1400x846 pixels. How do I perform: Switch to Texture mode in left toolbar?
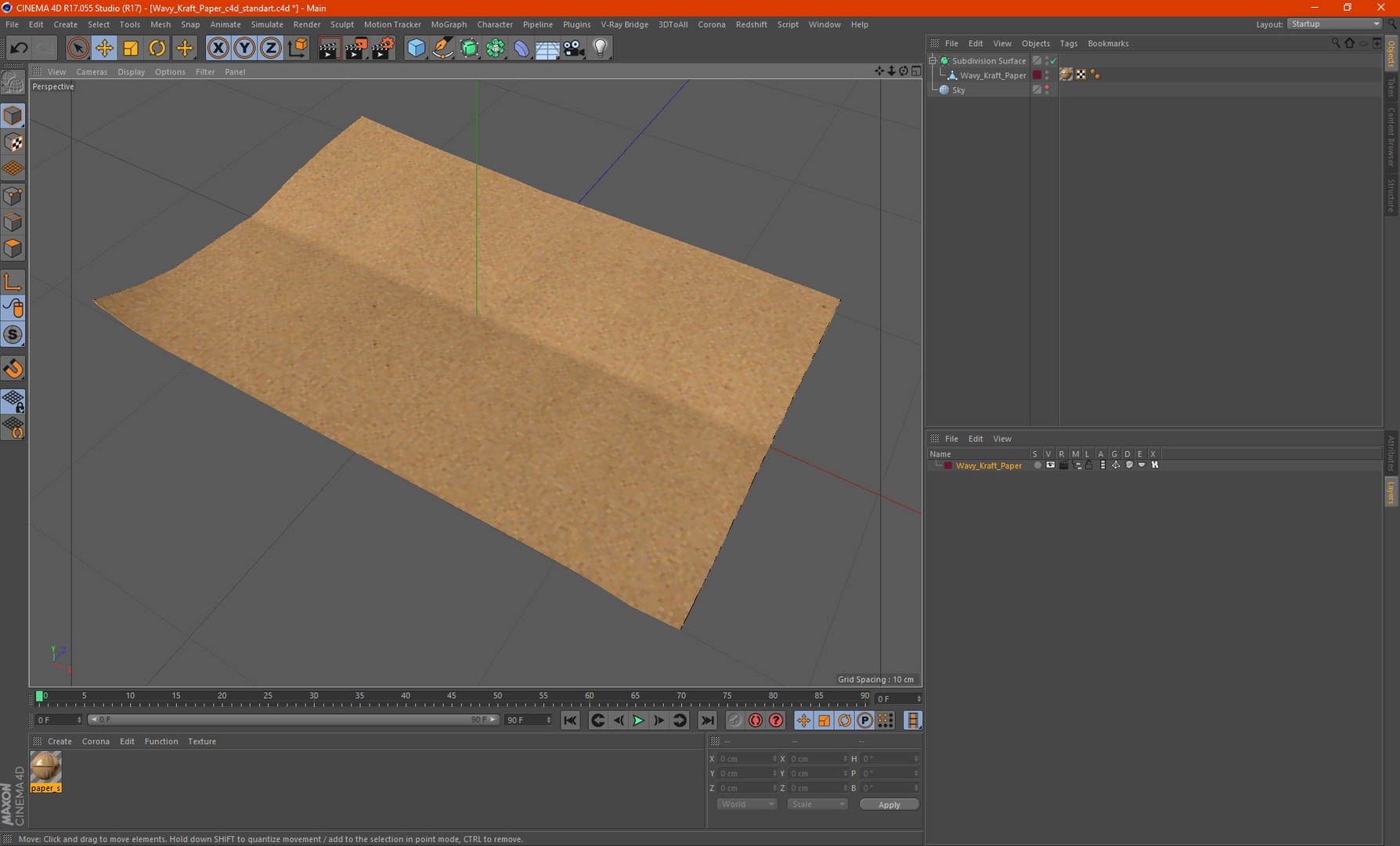point(13,143)
